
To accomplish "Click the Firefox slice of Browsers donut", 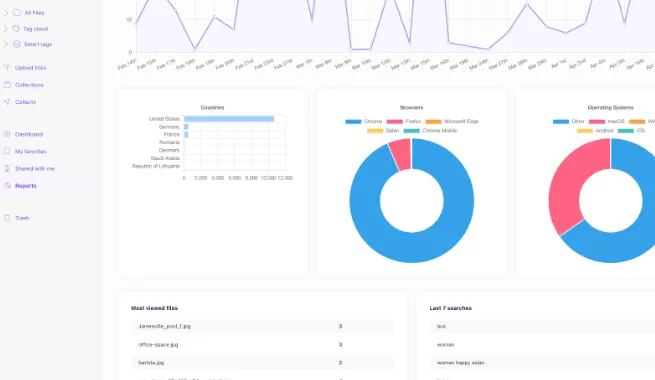I will tap(401, 155).
